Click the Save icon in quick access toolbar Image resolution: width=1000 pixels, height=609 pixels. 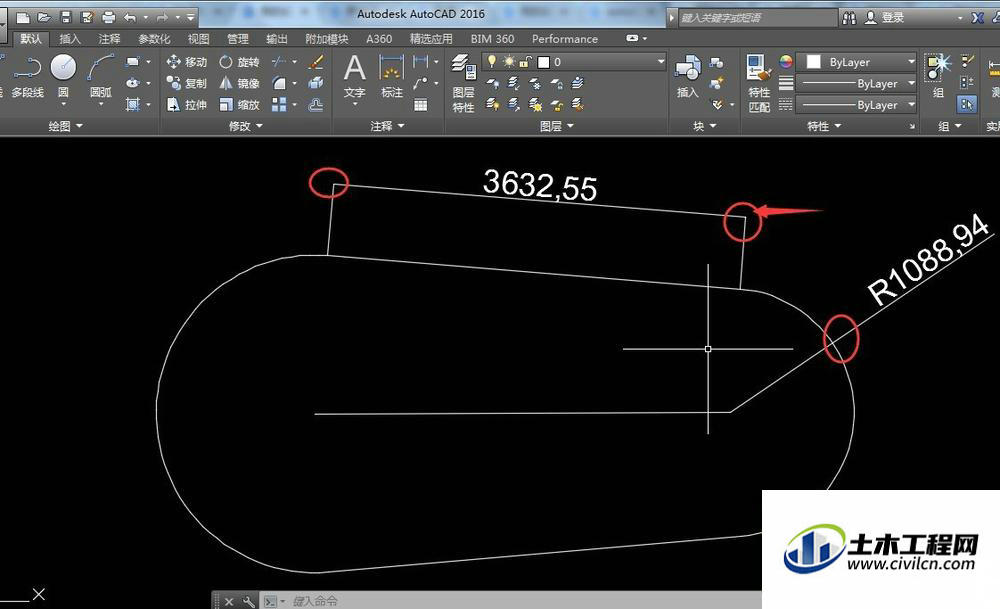[66, 17]
